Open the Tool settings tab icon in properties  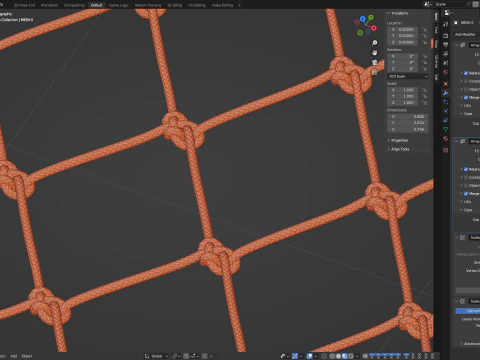tap(446, 24)
